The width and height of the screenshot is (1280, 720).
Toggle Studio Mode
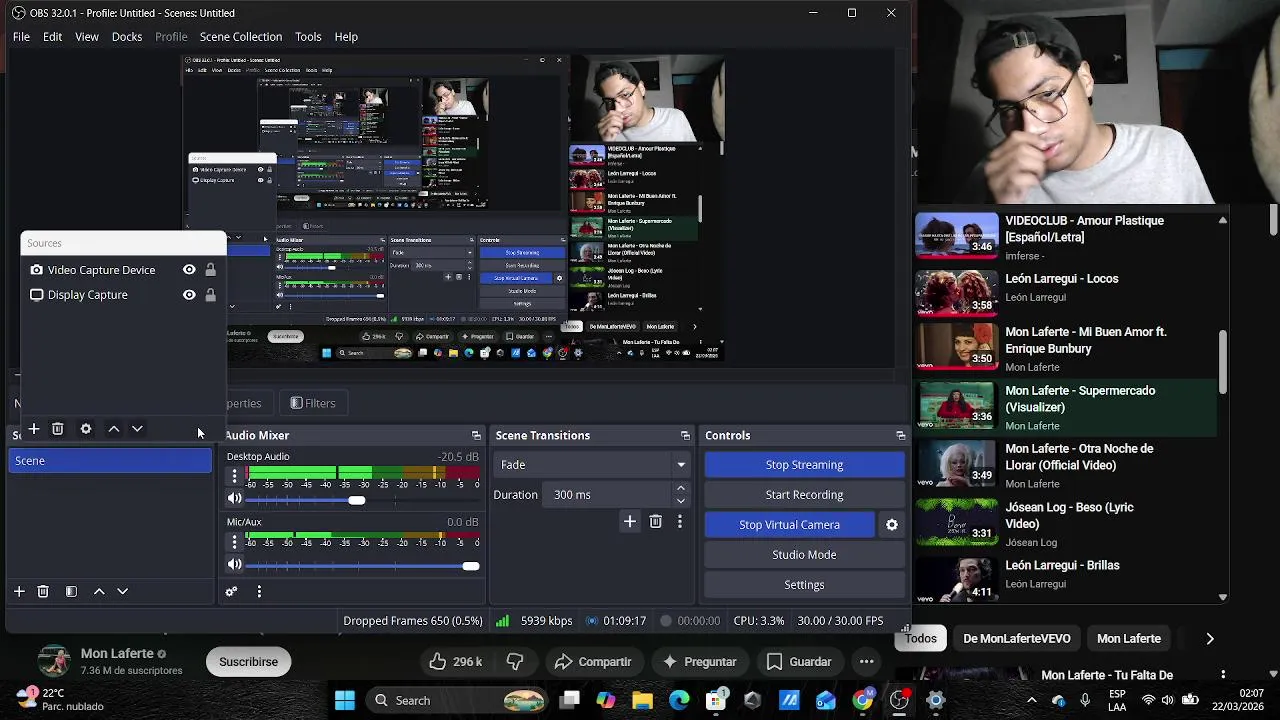(804, 554)
